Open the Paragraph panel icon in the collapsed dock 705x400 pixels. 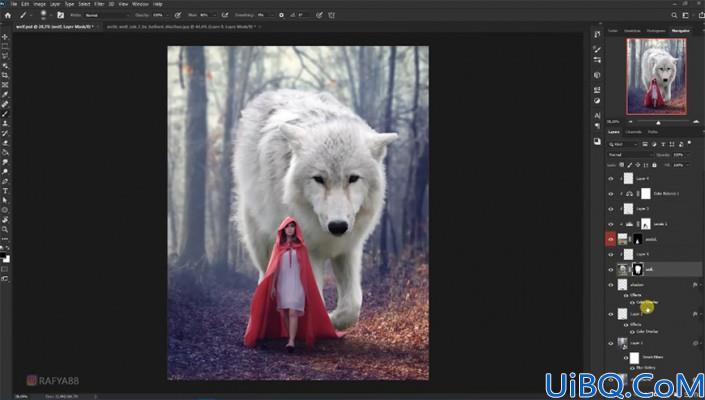[597, 126]
